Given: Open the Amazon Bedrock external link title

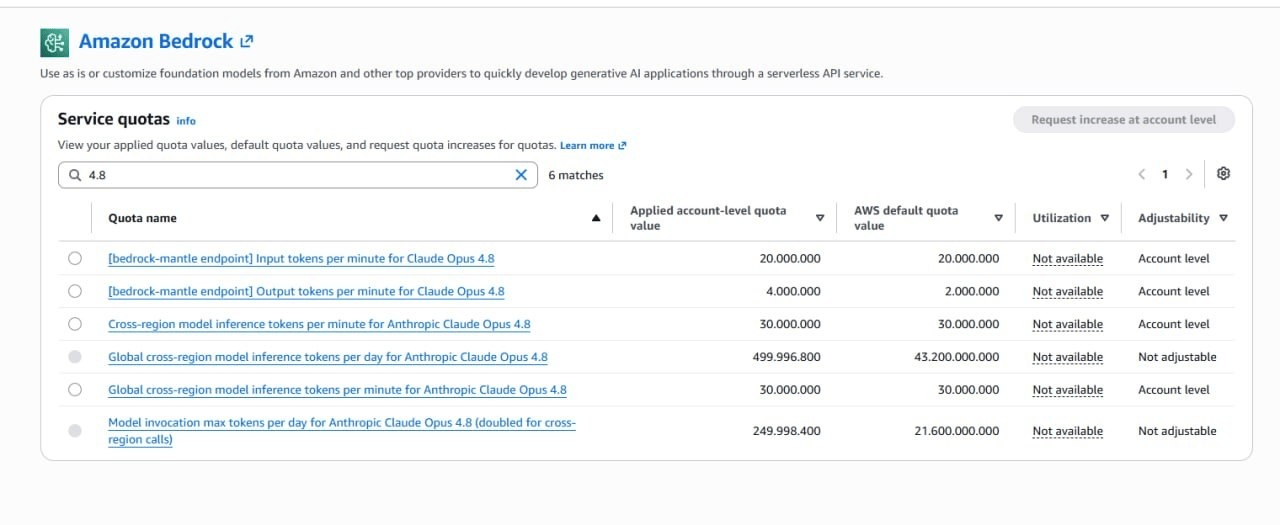Looking at the screenshot, I should (166, 42).
